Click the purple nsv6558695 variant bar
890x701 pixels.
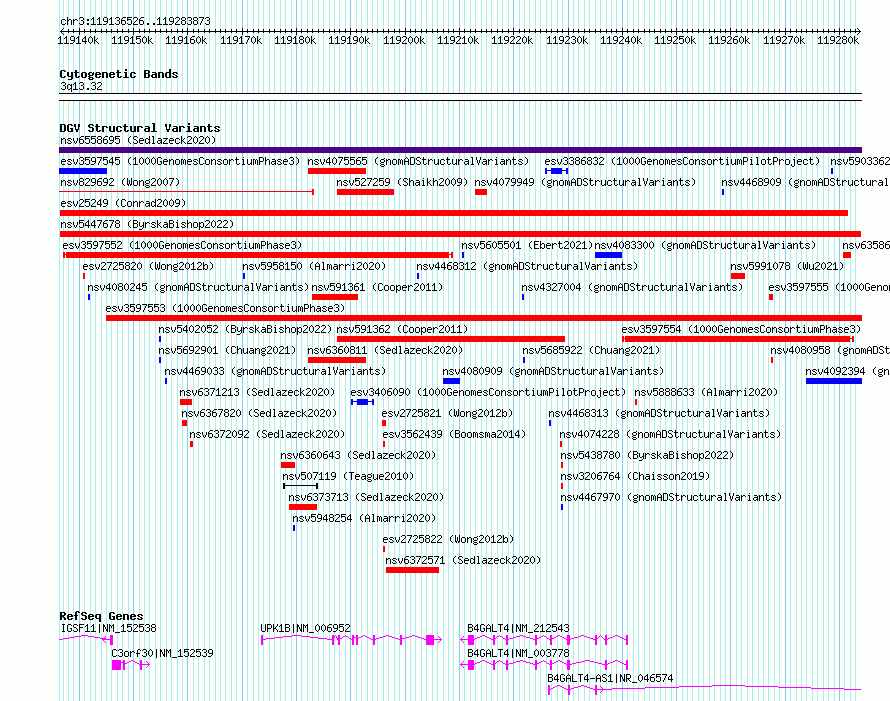click(x=460, y=150)
